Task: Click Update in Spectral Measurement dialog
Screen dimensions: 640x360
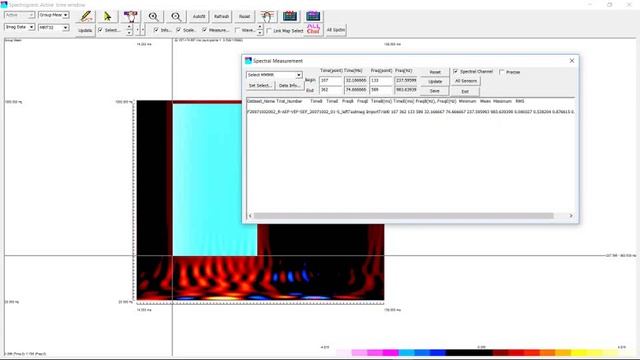Action: click(x=435, y=82)
